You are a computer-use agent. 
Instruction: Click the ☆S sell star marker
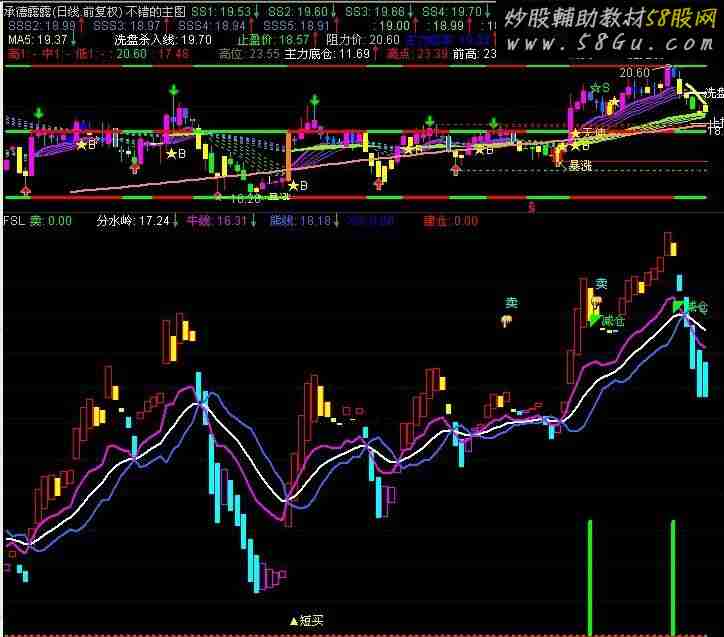[x=600, y=87]
